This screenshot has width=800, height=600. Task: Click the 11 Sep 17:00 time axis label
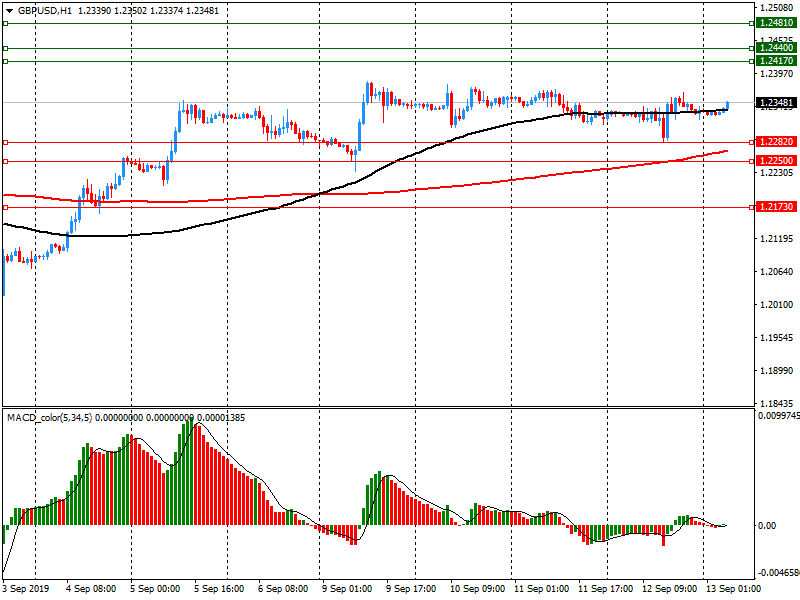pos(606,588)
